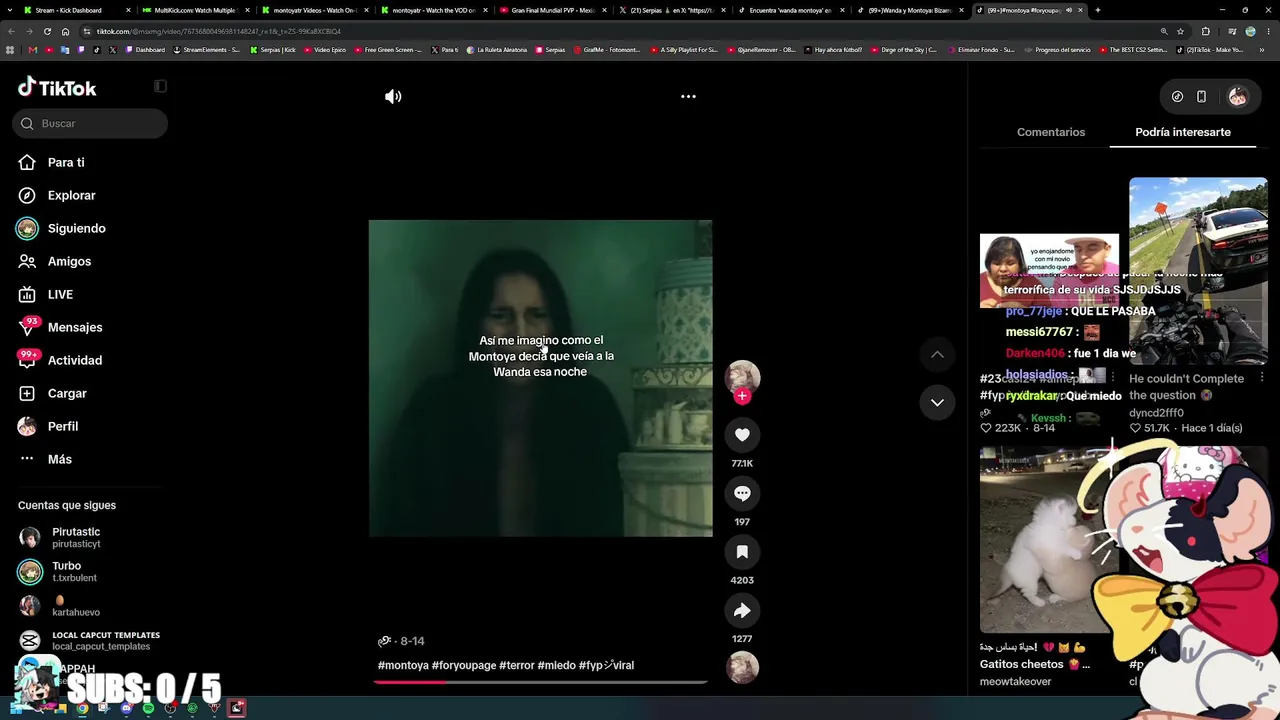Open options for 'He couldn't Complete' video
This screenshot has width=1280, height=720.
coord(1262,378)
